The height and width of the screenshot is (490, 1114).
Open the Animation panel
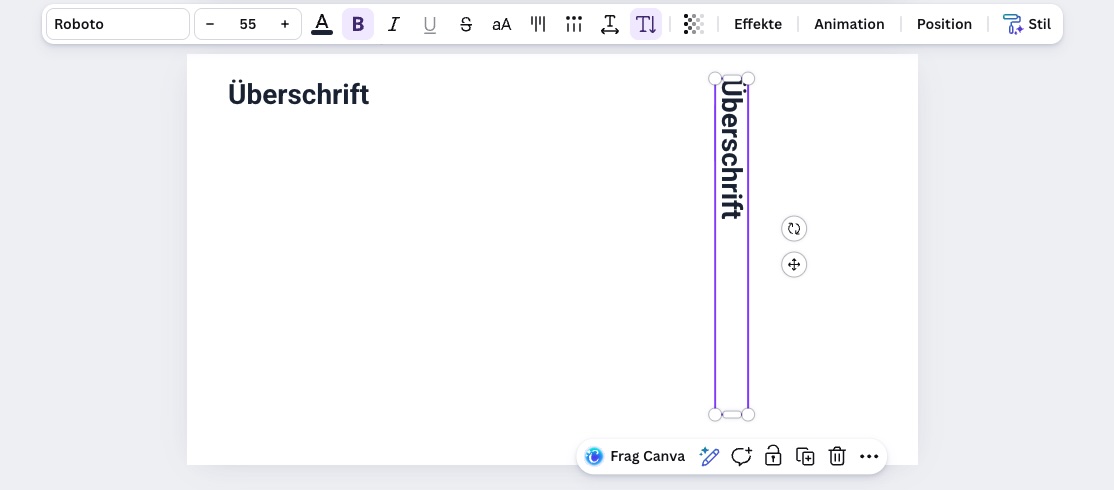[849, 24]
